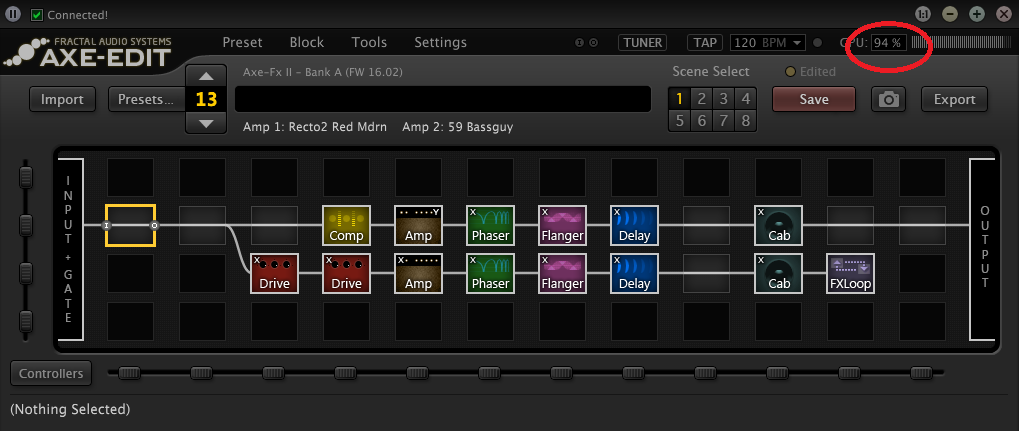
Task: Step to the next preset with the up arrow
Action: coord(206,76)
